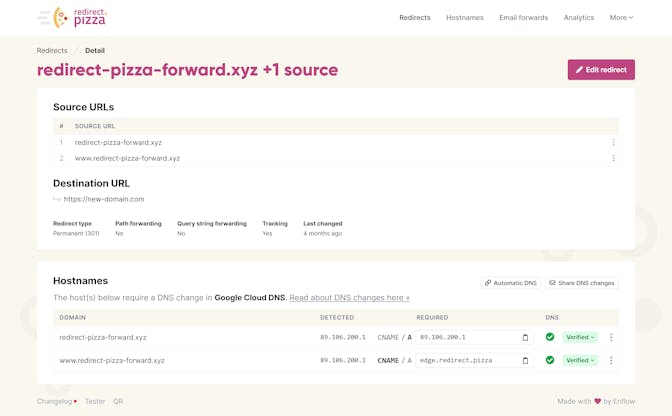Open options menu for redirect-pizza-forward.xyz source URL
672x416 pixels.
tap(613, 143)
